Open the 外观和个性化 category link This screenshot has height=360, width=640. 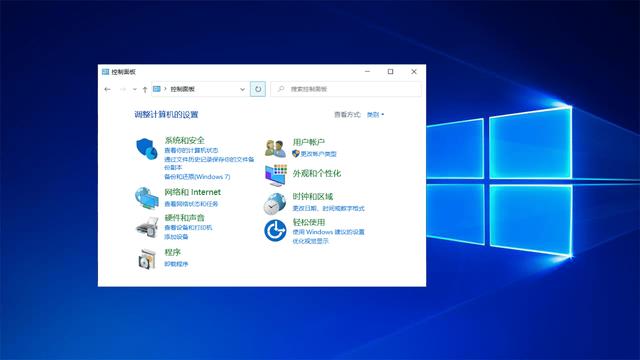click(x=317, y=173)
